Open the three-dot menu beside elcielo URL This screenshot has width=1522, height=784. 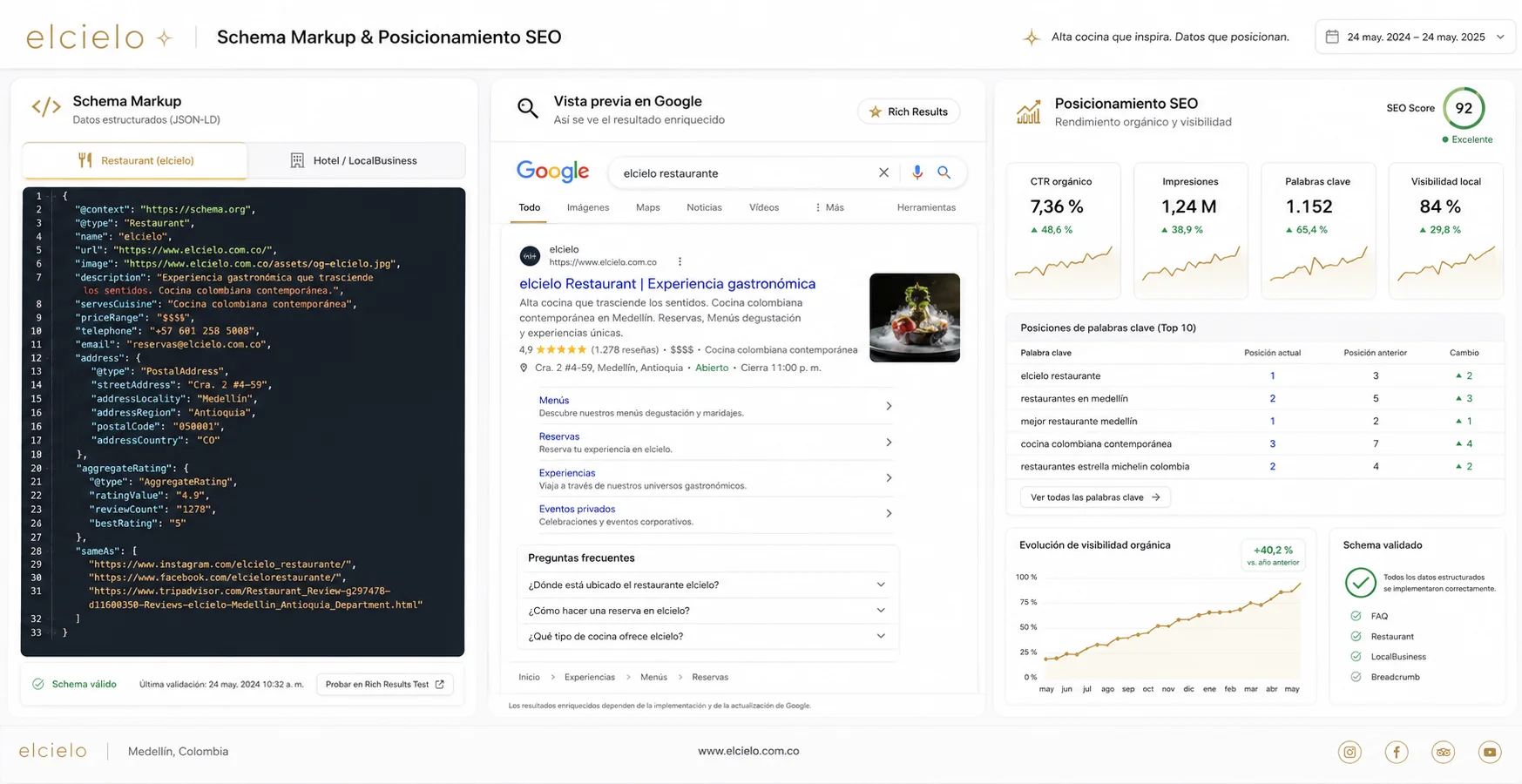click(680, 261)
